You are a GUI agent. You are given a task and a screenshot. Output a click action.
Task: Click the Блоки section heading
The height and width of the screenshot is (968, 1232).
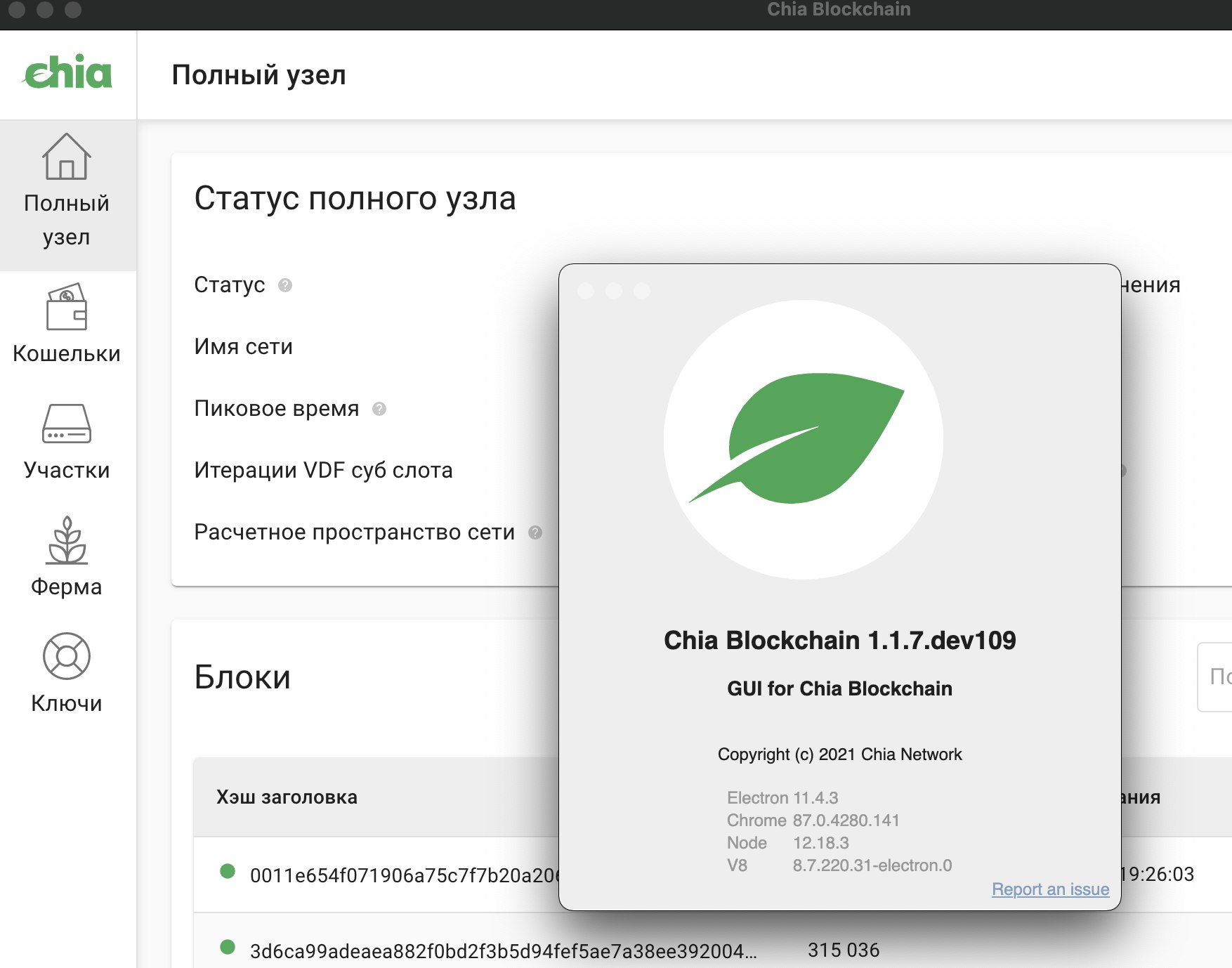242,677
